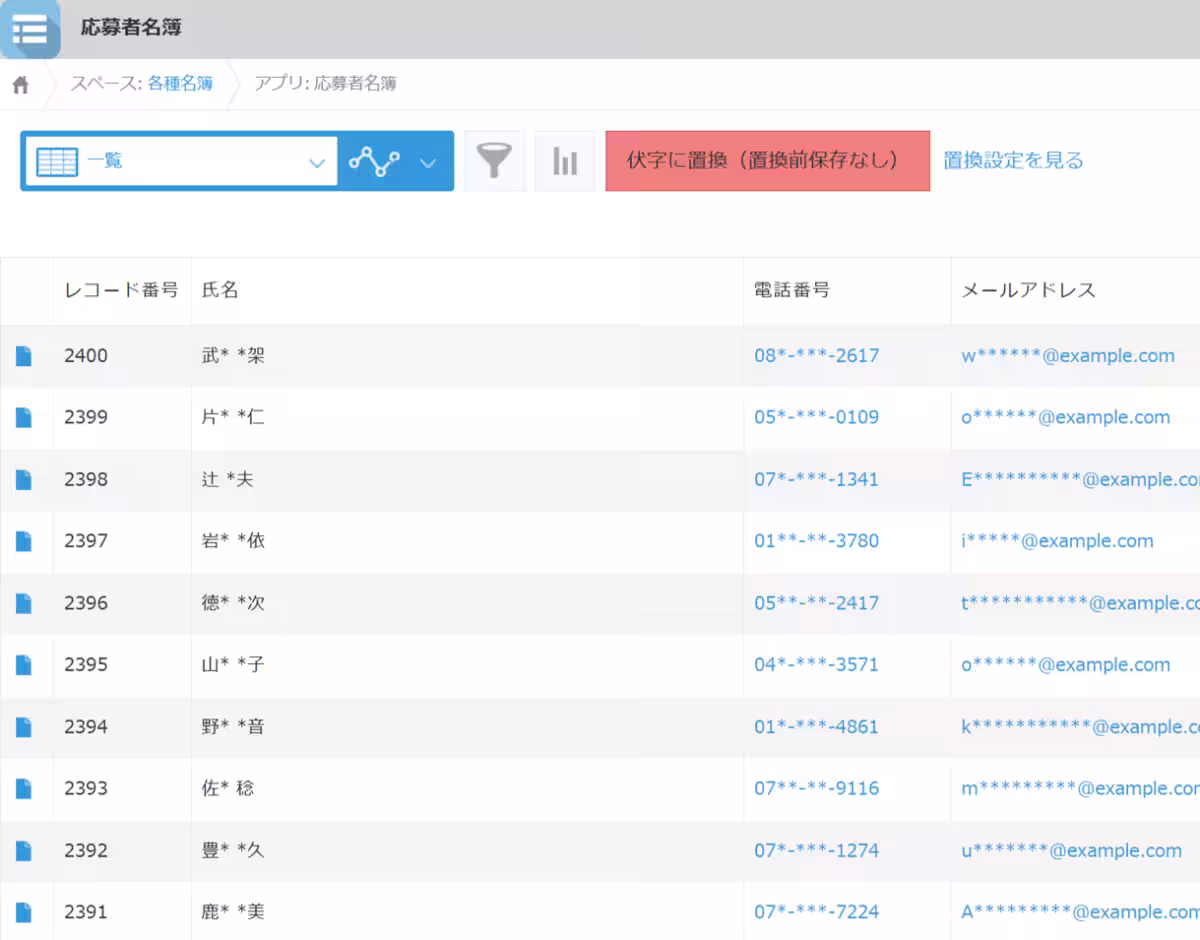This screenshot has height=940, width=1200.
Task: Open record 2394 detail icon
Action: 23,727
